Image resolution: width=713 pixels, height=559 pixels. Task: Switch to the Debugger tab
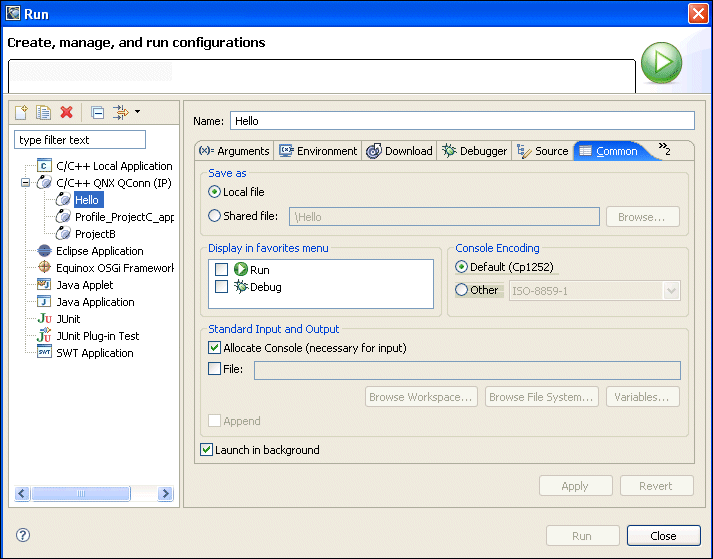[475, 151]
